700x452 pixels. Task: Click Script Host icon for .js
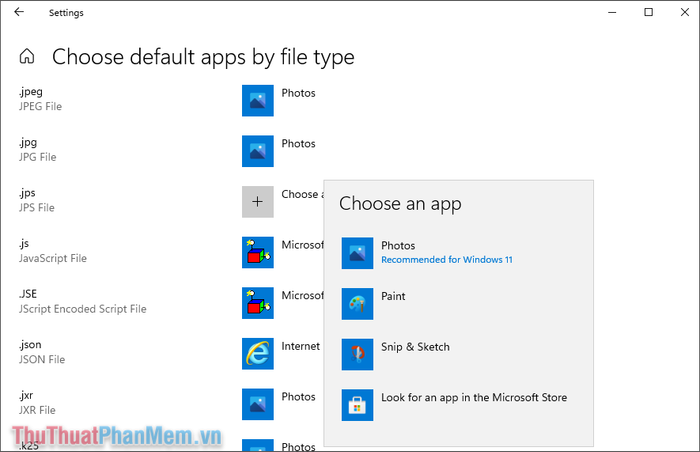click(x=258, y=252)
